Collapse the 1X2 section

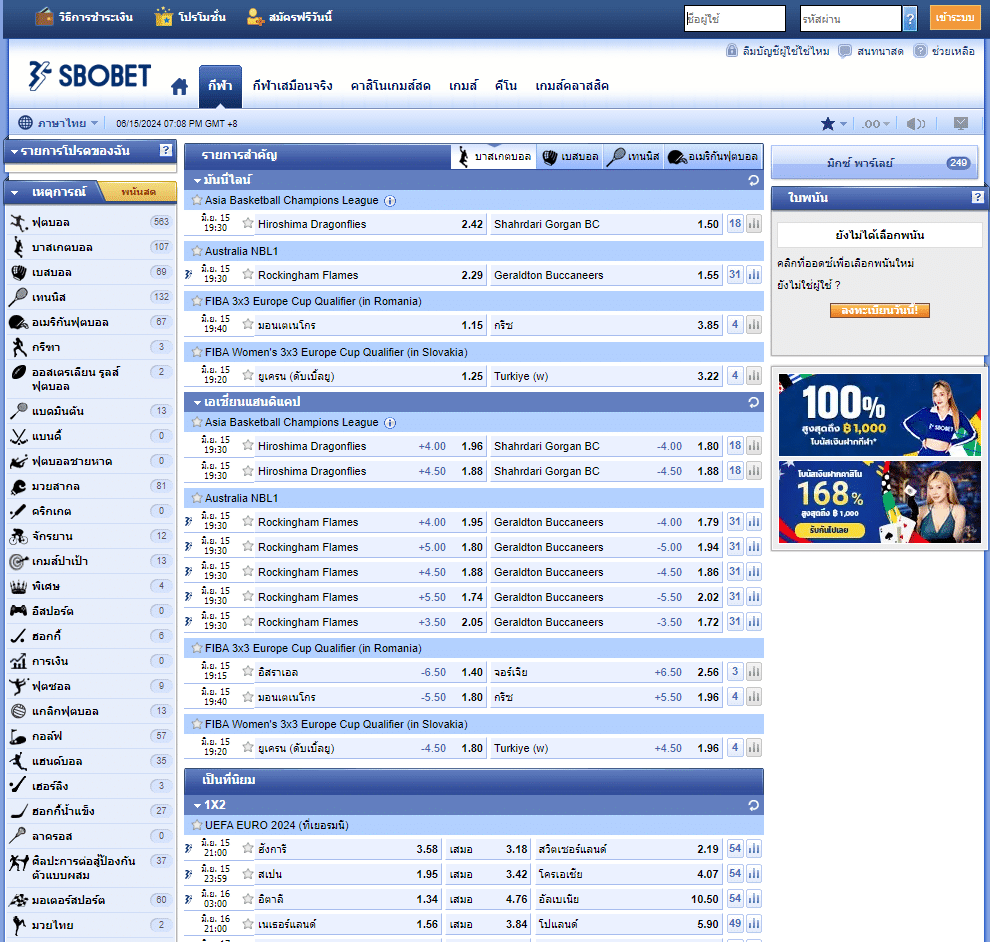198,806
